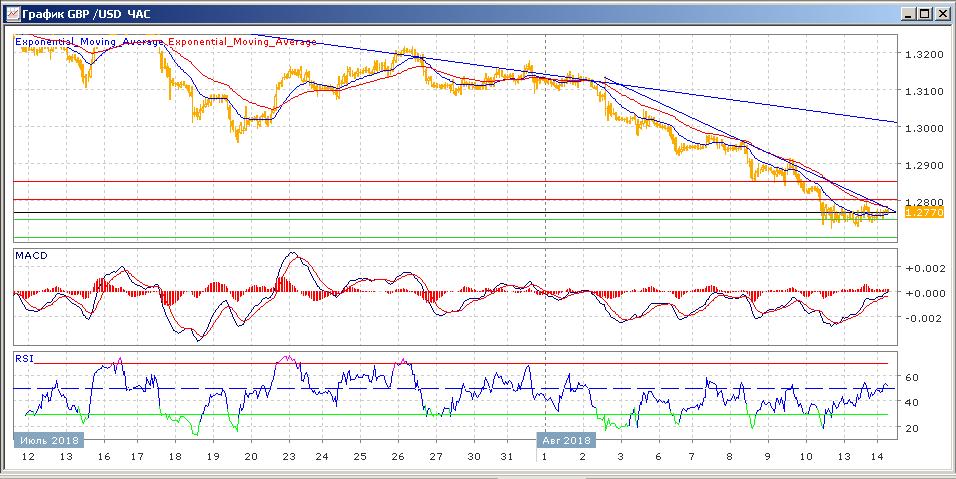Click the MACD indicator panel label
Image resolution: width=956 pixels, height=479 pixels.
(x=30, y=256)
